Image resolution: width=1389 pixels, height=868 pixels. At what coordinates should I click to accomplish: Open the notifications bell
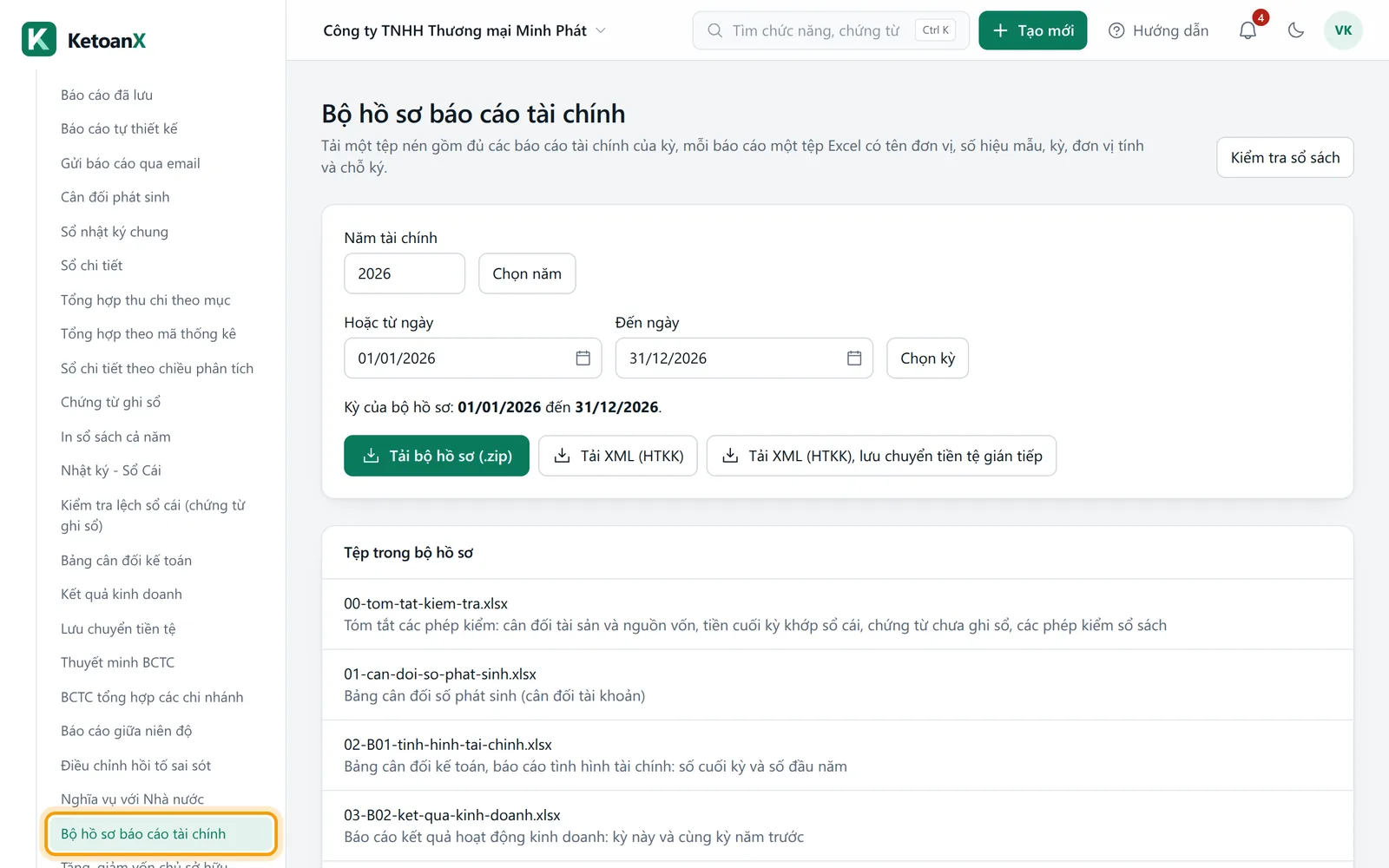click(x=1247, y=30)
